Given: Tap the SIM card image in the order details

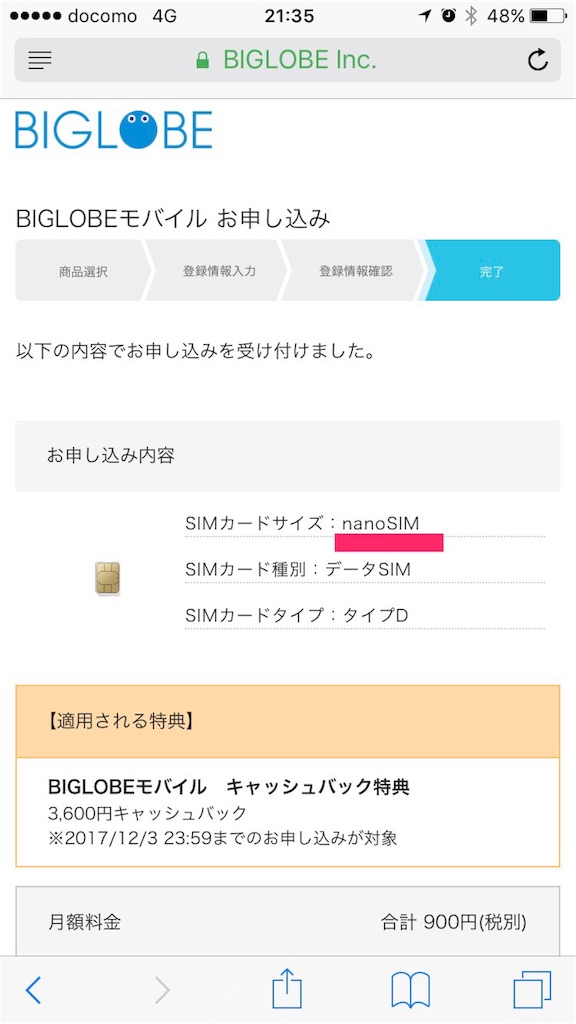Looking at the screenshot, I should [107, 578].
